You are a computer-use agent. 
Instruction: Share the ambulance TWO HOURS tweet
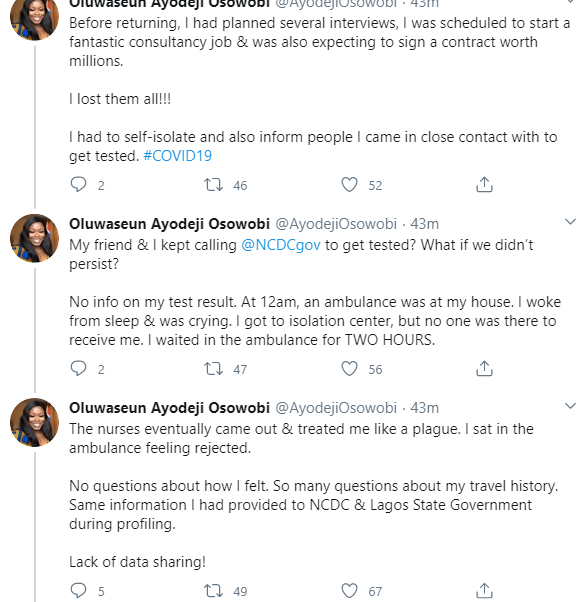(484, 369)
